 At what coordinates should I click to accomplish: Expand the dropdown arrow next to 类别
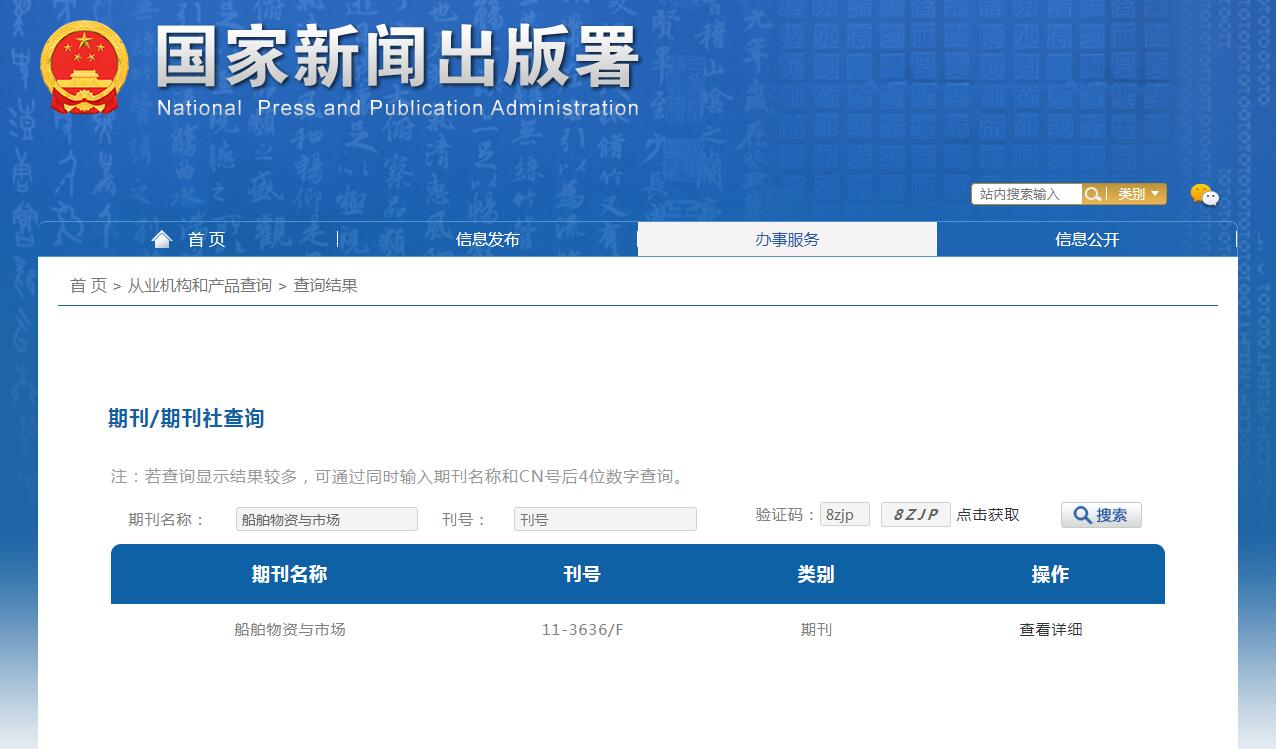point(1156,194)
